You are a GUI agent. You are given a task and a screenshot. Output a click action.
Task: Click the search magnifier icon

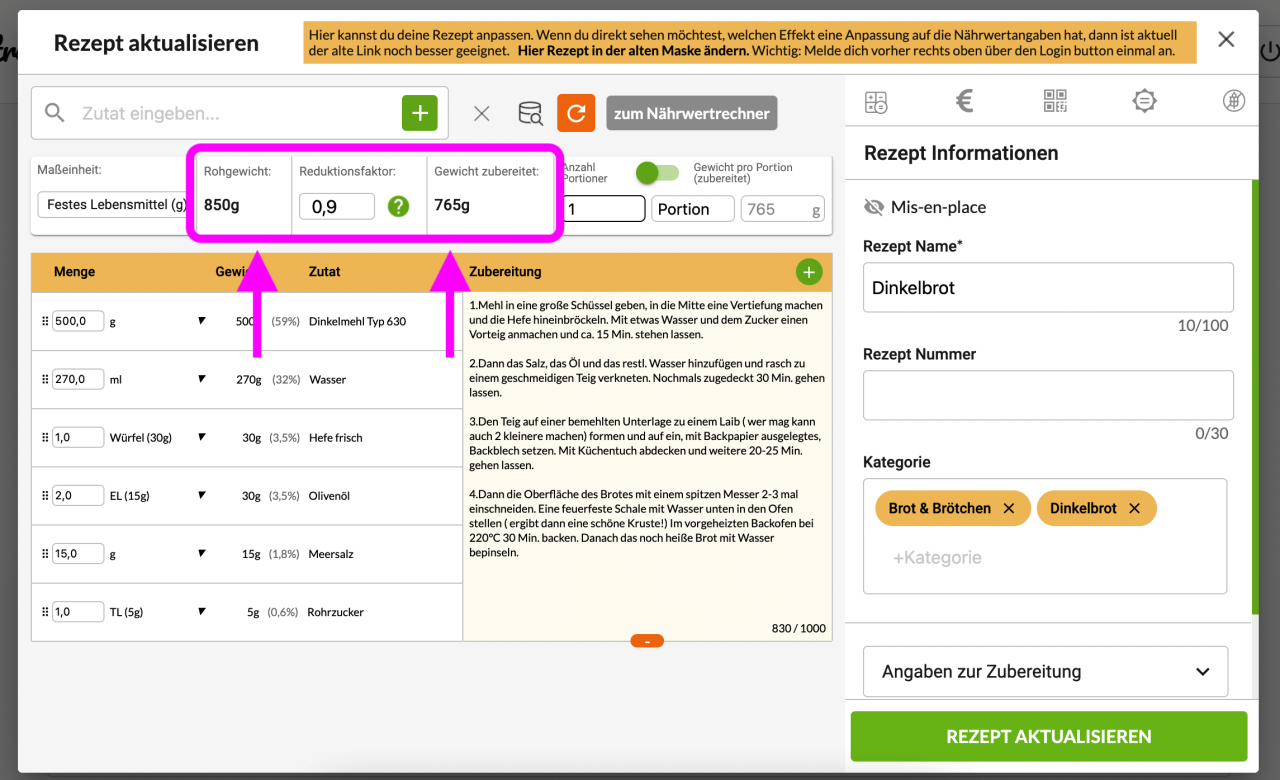tap(55, 113)
